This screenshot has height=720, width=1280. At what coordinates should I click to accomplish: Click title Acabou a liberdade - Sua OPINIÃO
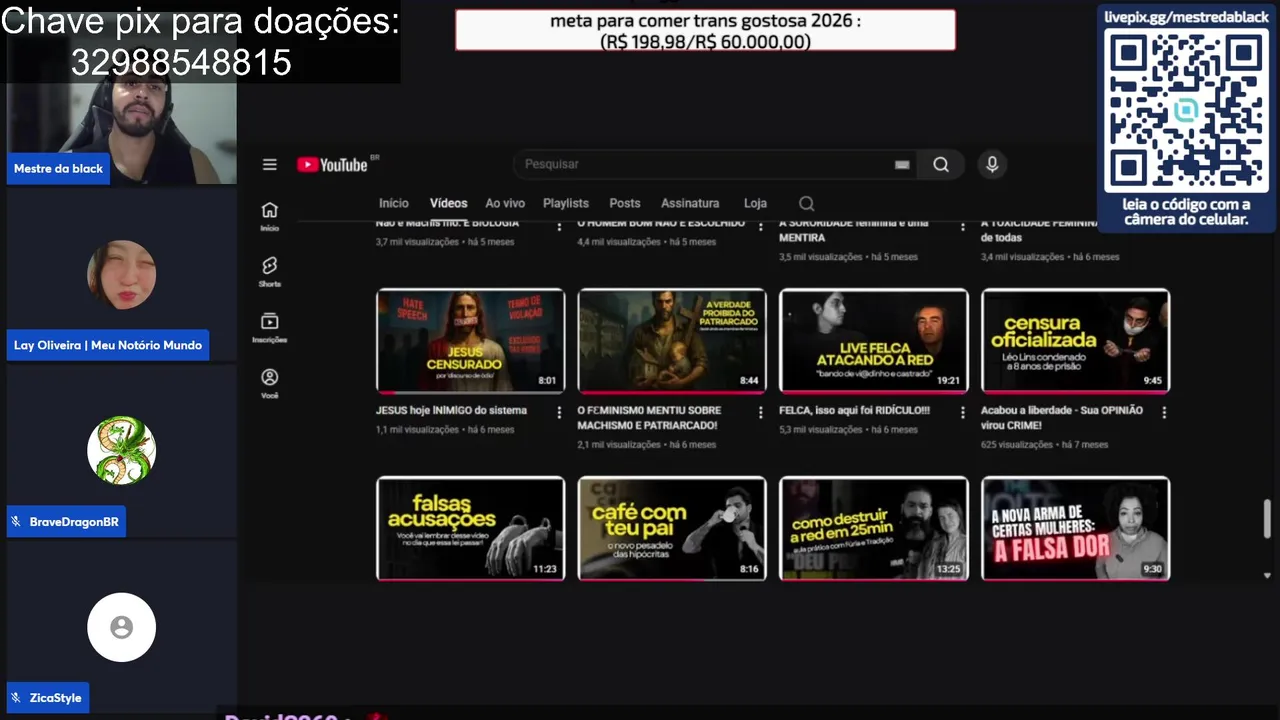click(1062, 418)
